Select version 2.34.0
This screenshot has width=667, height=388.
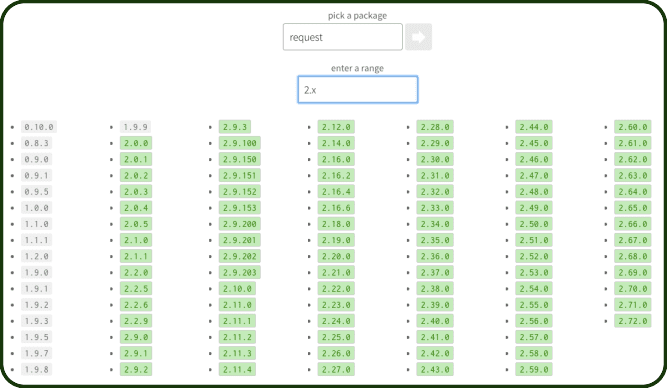(435, 224)
